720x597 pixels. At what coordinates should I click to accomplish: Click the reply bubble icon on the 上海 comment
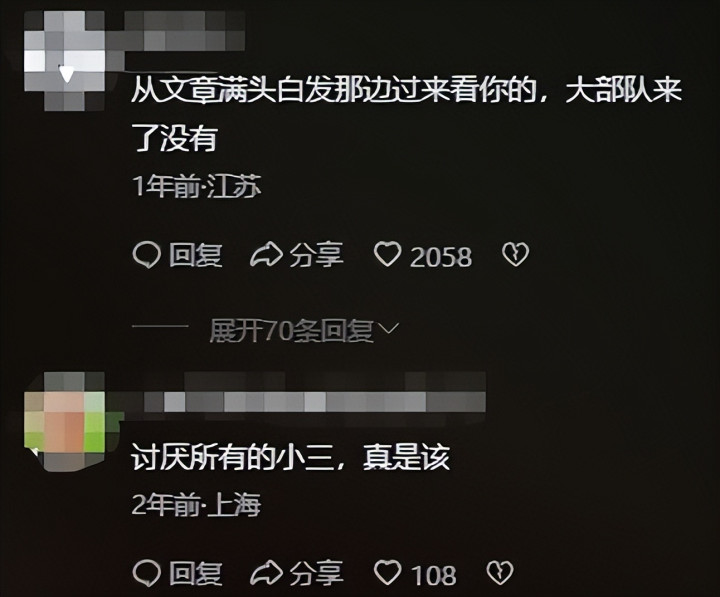[146, 573]
